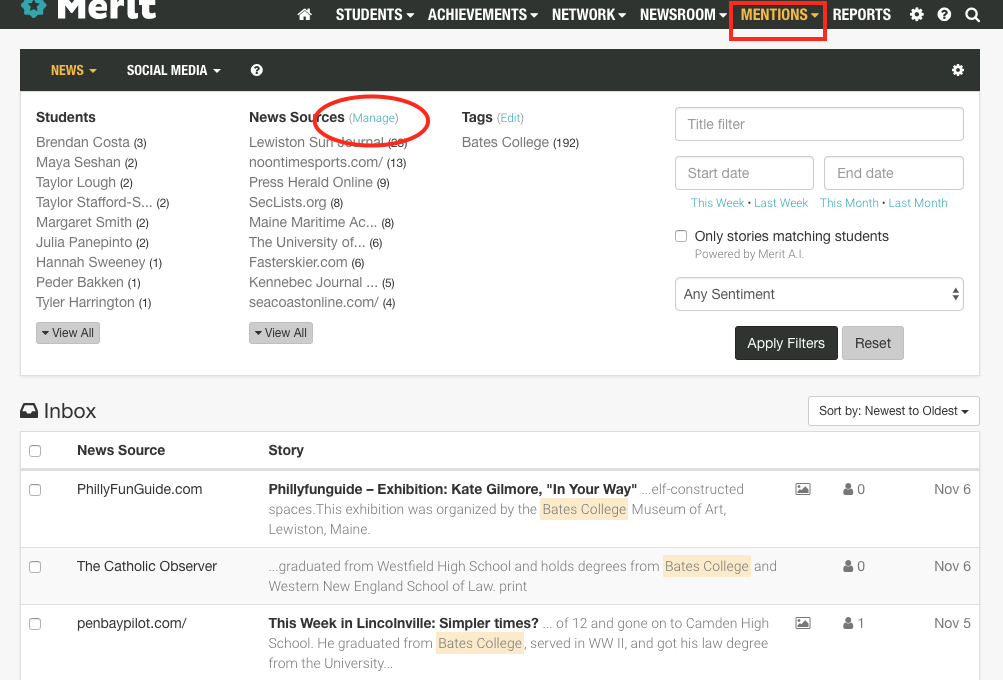
Task: Filter by student Julia Panepinto
Action: click(x=84, y=242)
